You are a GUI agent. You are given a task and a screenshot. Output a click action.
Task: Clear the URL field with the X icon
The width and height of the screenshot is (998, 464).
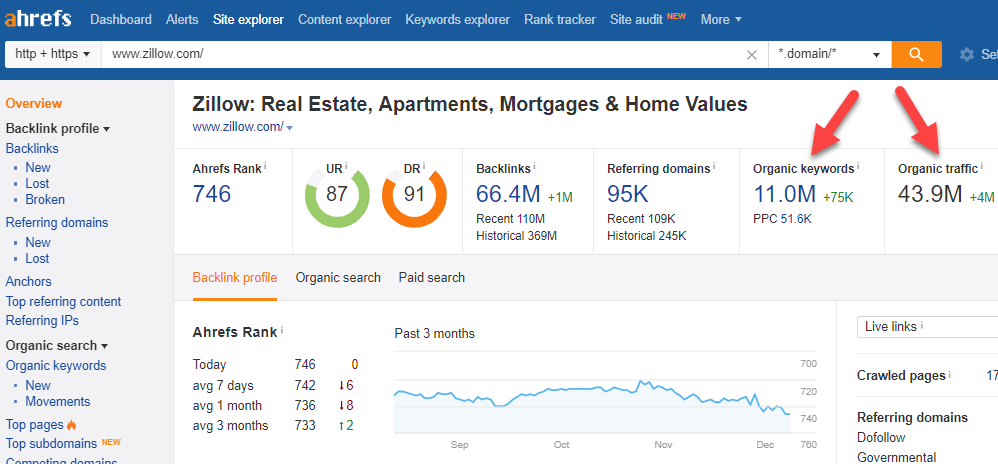[x=752, y=55]
